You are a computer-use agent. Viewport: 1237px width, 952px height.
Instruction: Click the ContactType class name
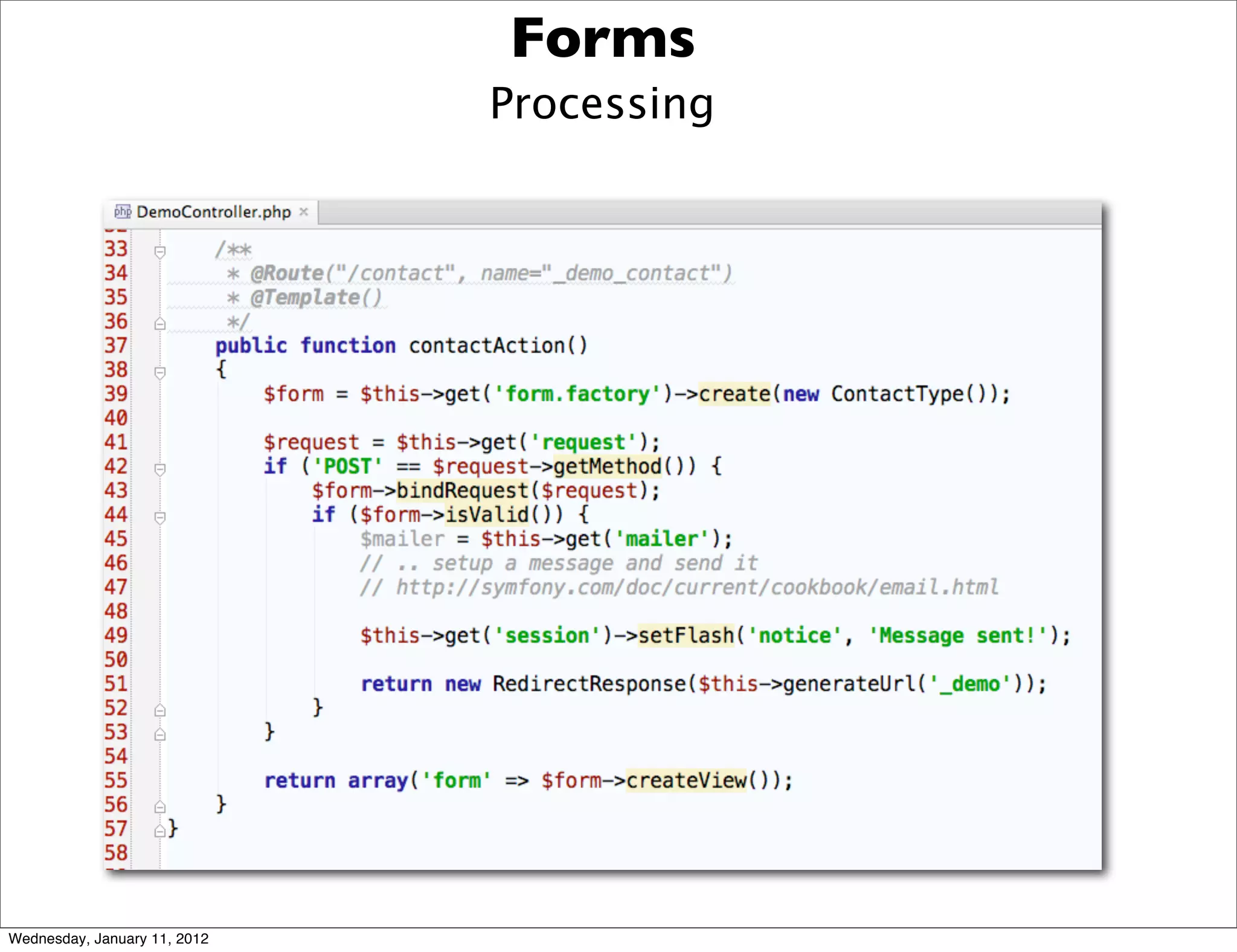pyautogui.click(x=898, y=394)
